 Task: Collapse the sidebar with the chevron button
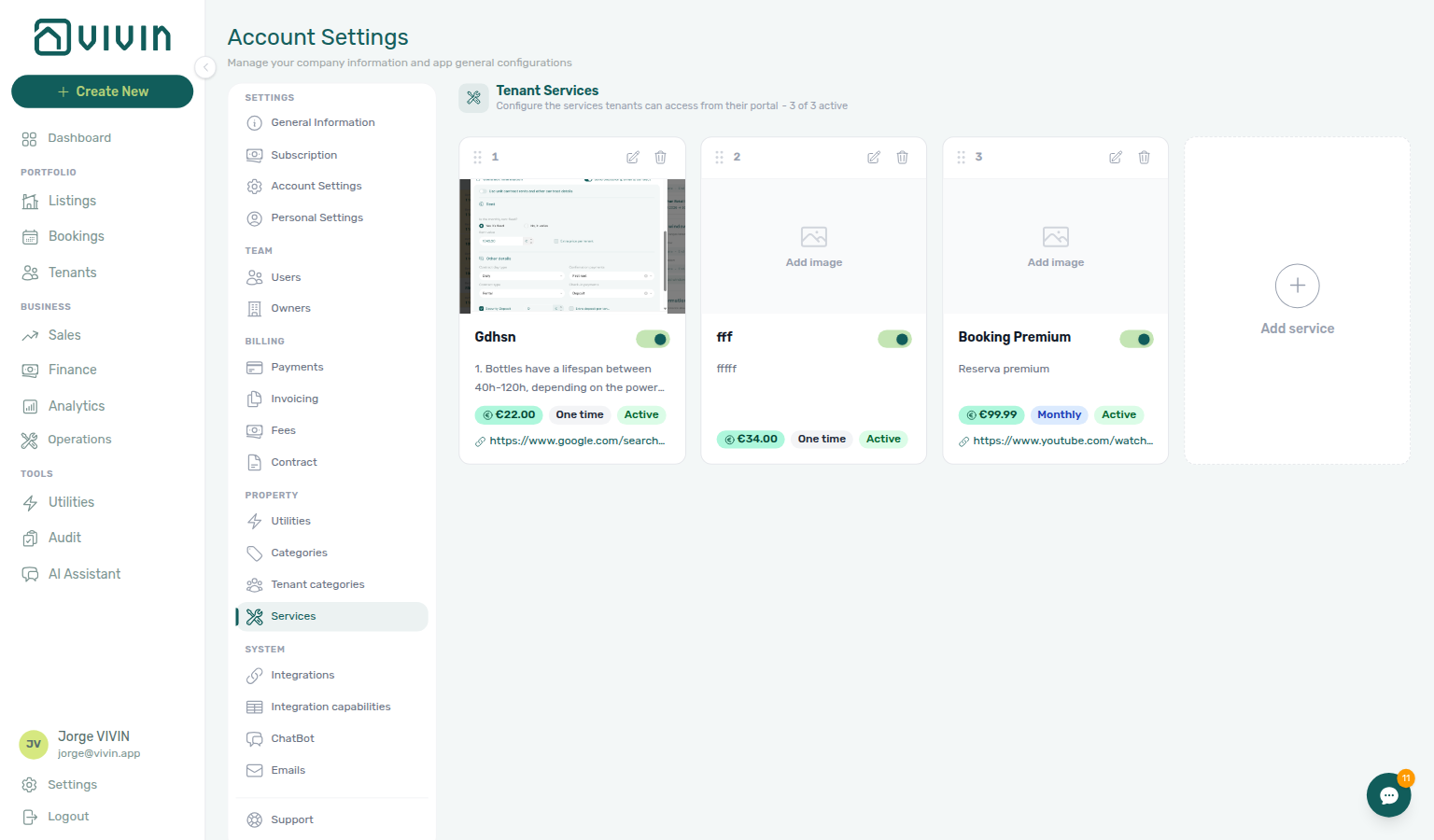(206, 67)
